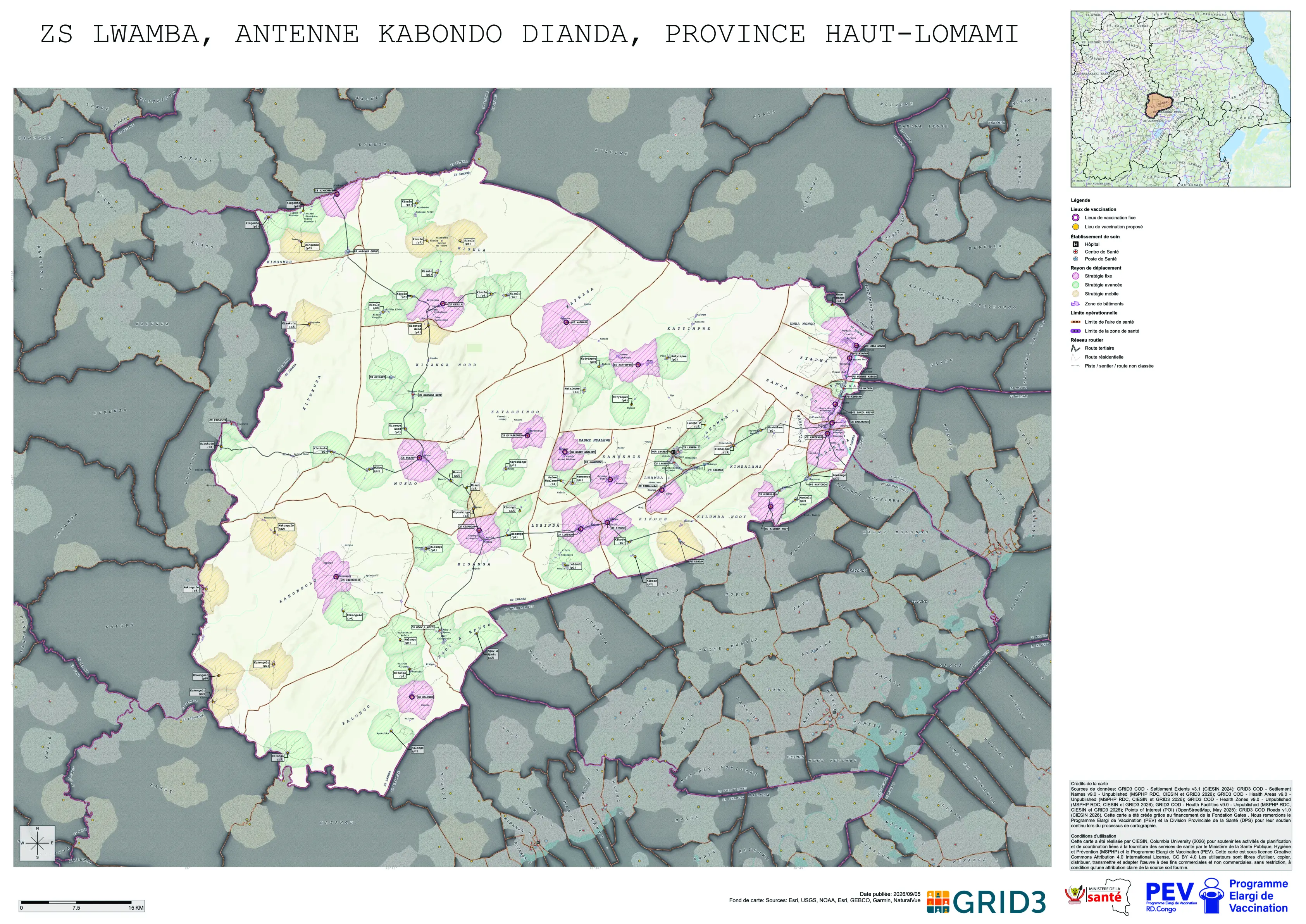This screenshot has height=924, width=1306.
Task: Click the 'CS KISANGA NORD' map label
Action: pyautogui.click(x=431, y=395)
